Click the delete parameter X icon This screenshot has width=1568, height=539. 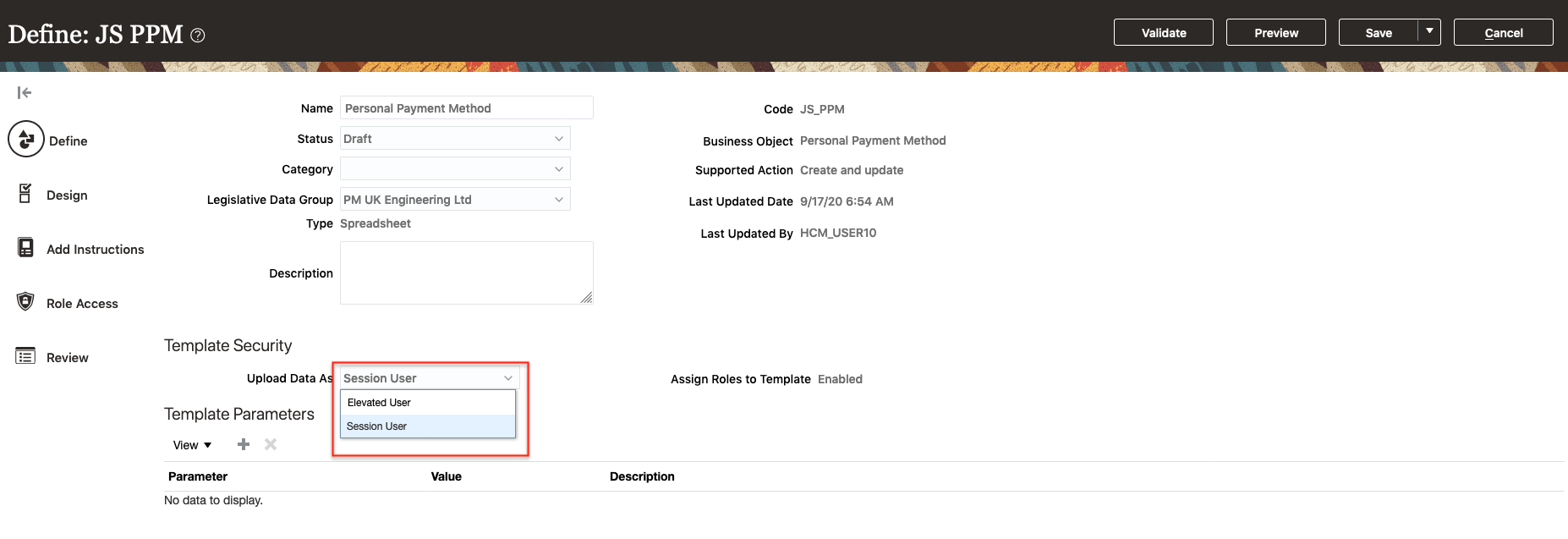(x=271, y=444)
